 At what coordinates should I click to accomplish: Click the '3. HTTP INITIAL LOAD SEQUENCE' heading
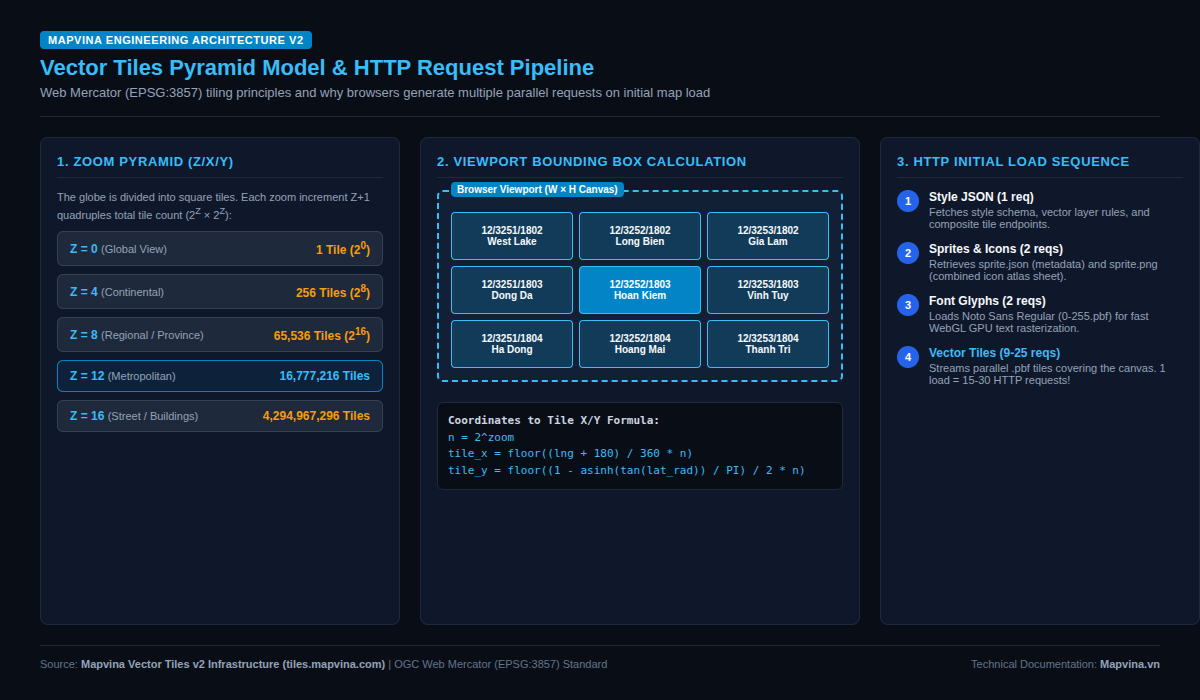pos(1013,161)
